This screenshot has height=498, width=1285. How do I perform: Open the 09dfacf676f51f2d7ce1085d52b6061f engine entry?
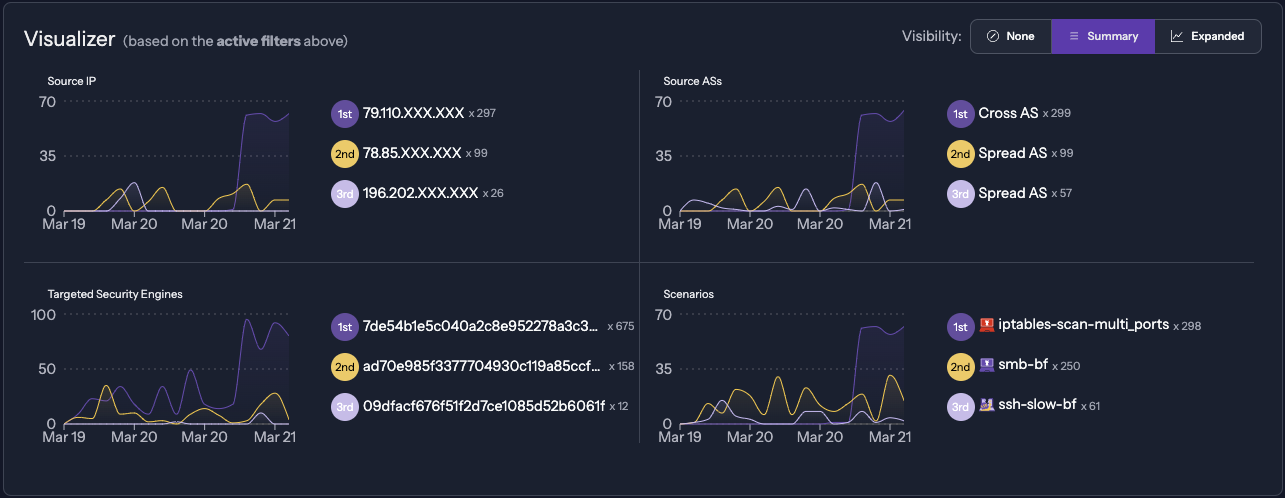point(483,406)
